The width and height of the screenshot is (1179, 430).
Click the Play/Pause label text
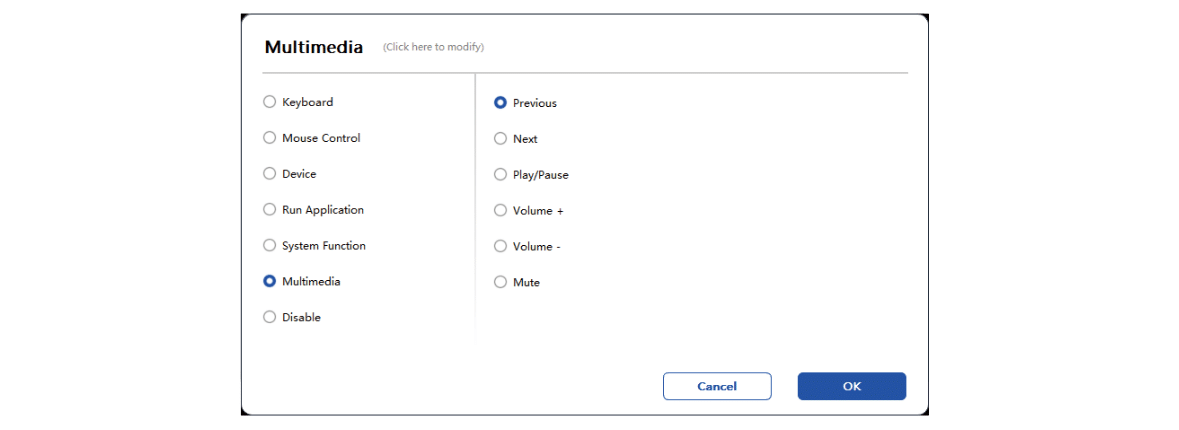click(541, 175)
